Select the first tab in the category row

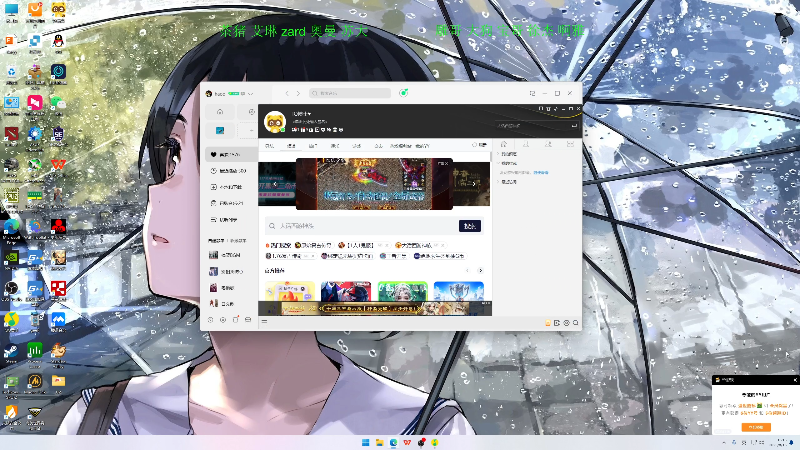(x=269, y=146)
